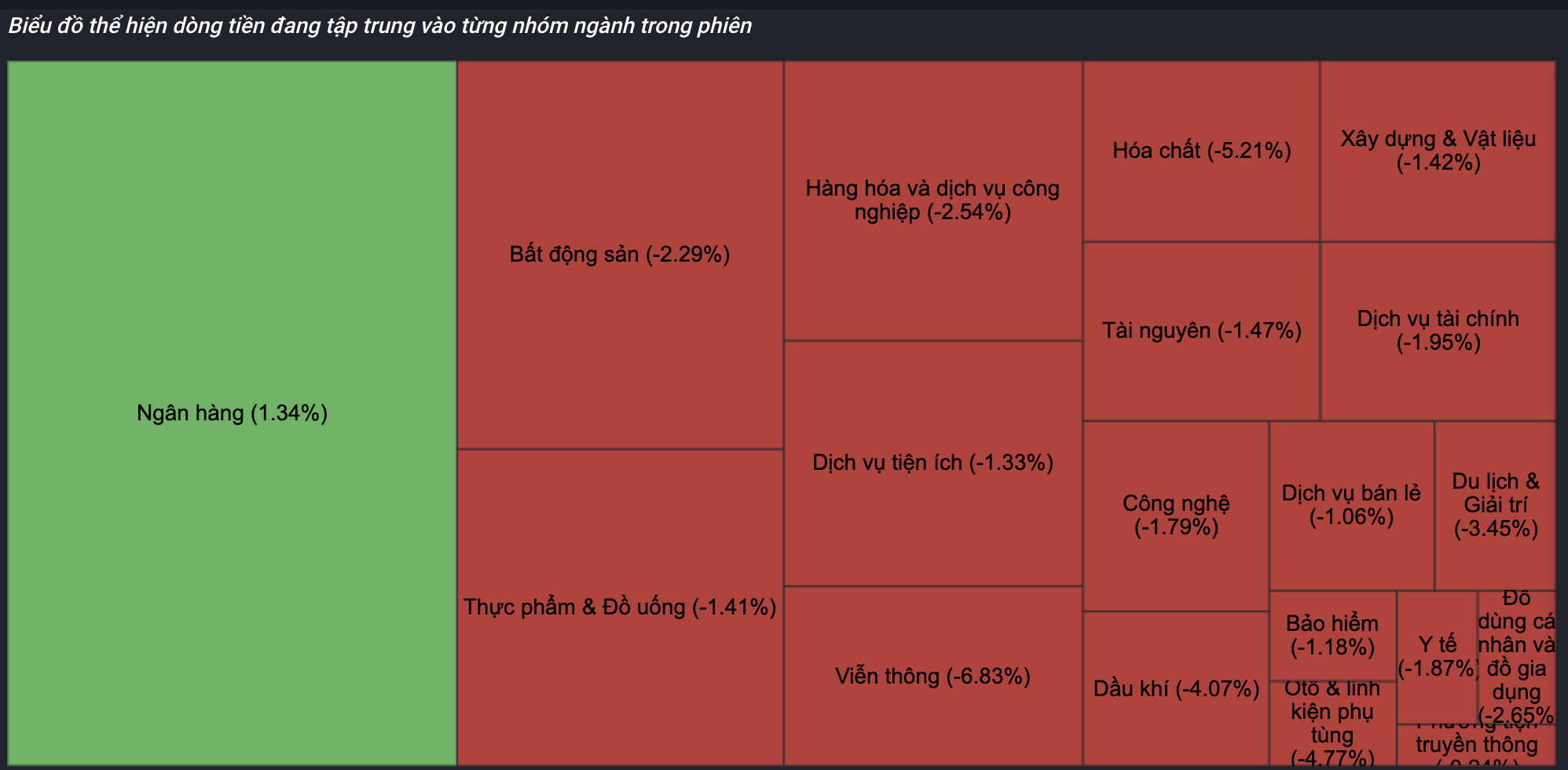Click Hàng hóa và dịch vụ công nghiệp block
1568x770 pixels.
[x=932, y=200]
